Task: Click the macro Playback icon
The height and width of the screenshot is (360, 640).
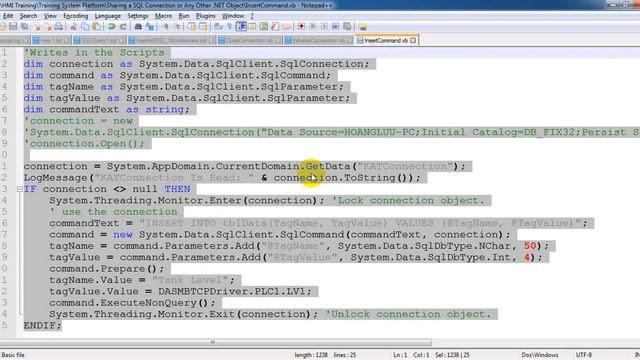Action: coord(324,27)
